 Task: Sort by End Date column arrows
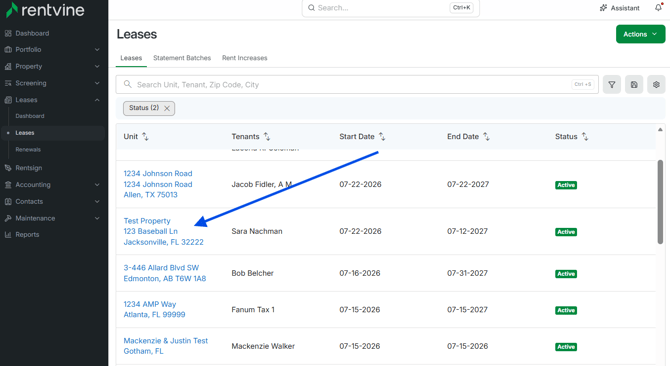point(486,136)
